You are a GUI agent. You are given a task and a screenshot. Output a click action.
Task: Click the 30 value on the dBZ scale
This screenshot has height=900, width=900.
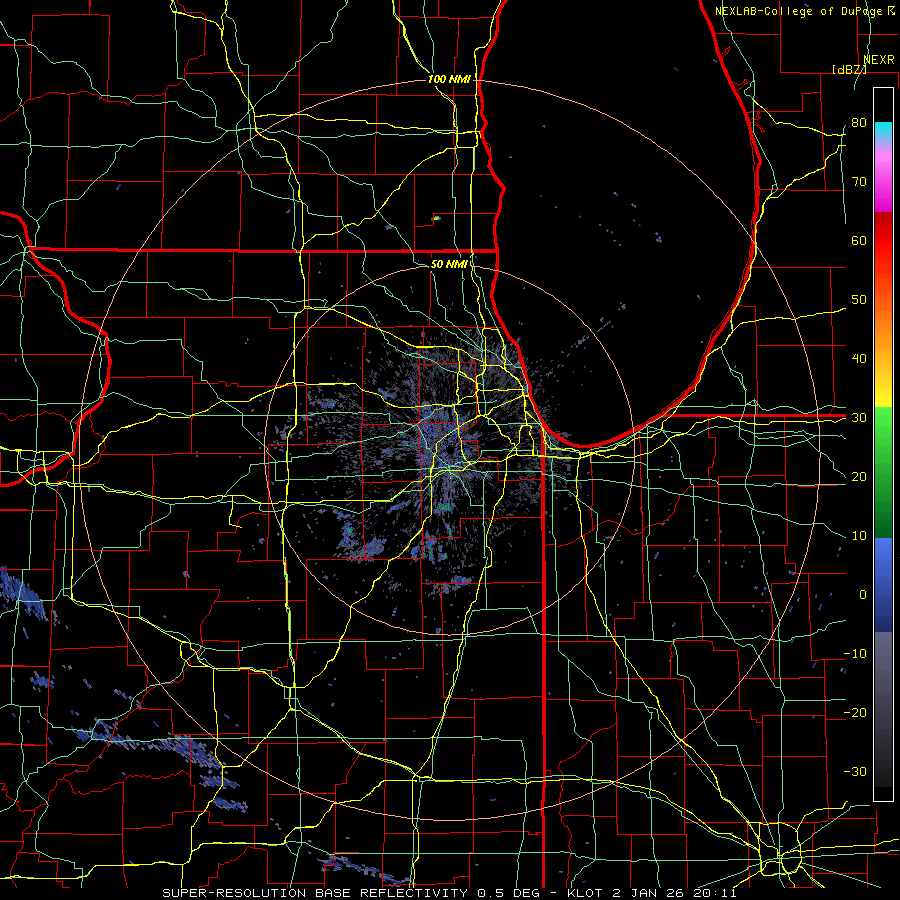pyautogui.click(x=859, y=418)
